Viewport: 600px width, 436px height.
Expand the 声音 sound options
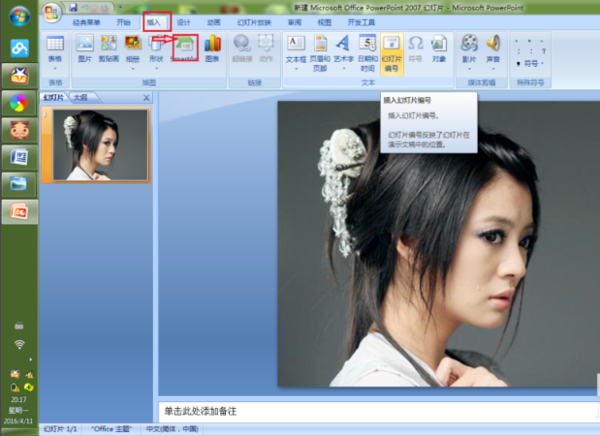click(493, 69)
